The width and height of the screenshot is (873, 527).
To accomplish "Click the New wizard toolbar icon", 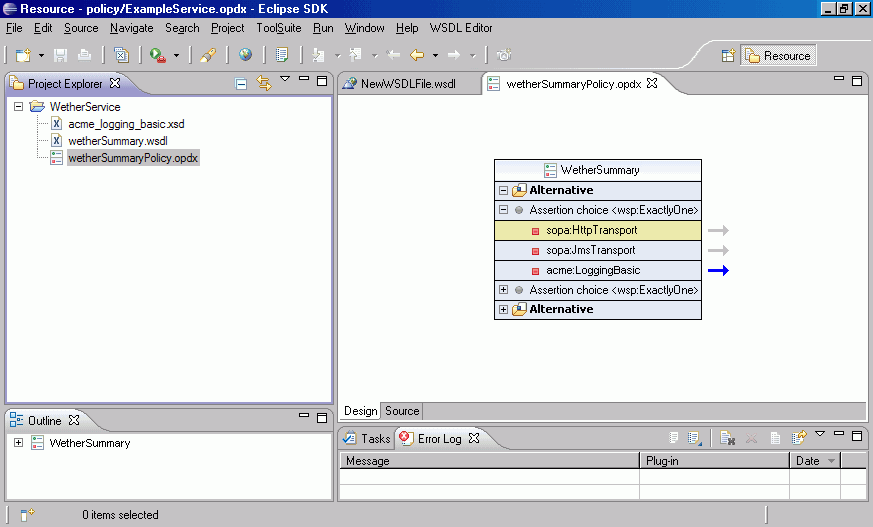I will click(23, 55).
